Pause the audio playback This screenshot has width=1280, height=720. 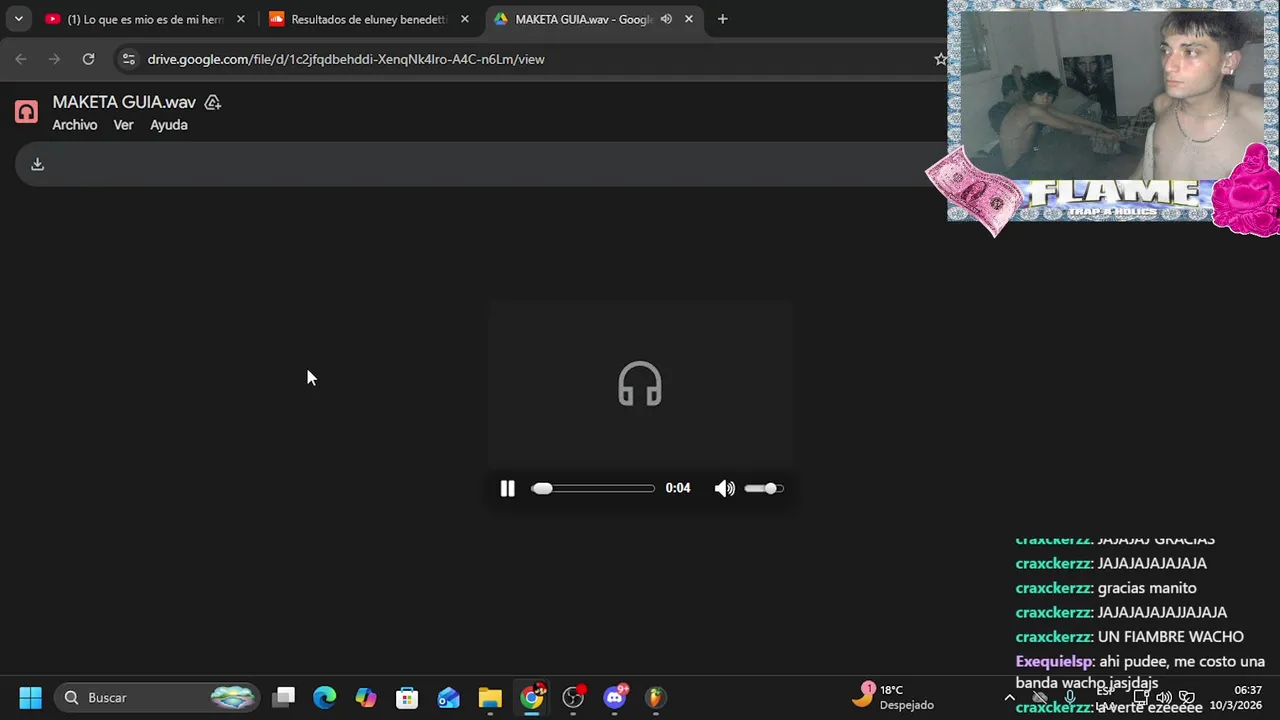pyautogui.click(x=507, y=488)
